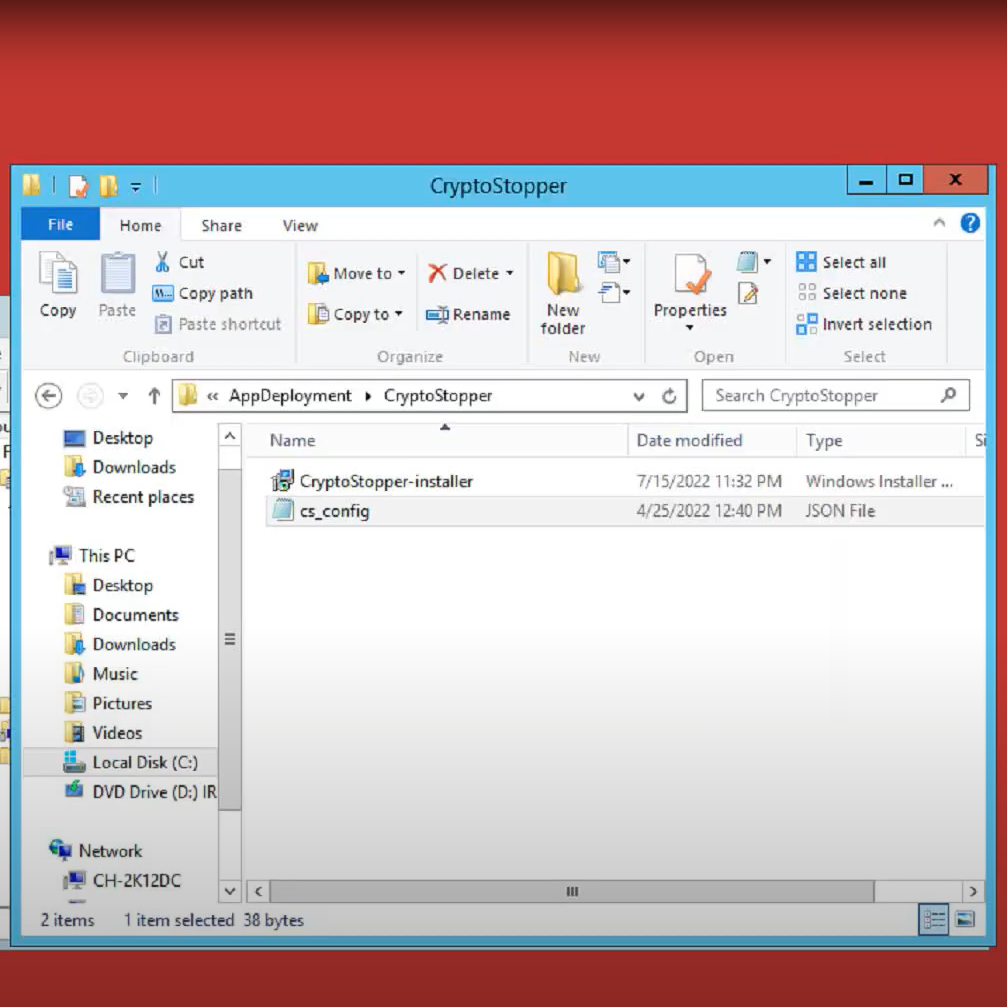Screen dimensions: 1007x1007
Task: Open Pictures folder in sidebar
Action: click(x=109, y=703)
